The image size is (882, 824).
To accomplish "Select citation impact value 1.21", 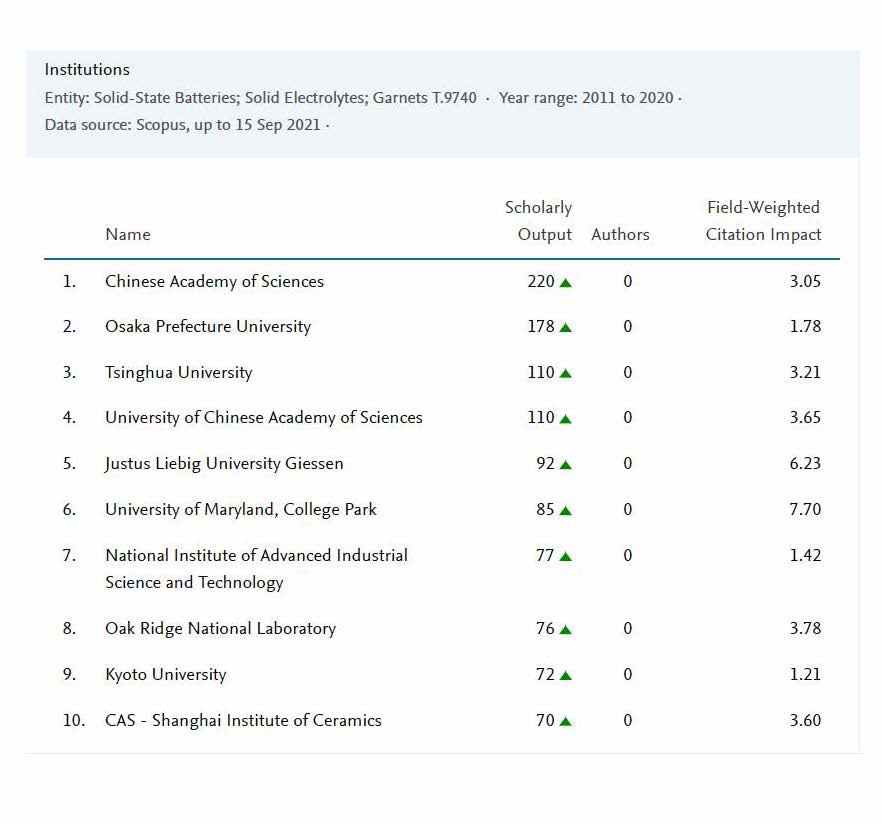I will 806,674.
